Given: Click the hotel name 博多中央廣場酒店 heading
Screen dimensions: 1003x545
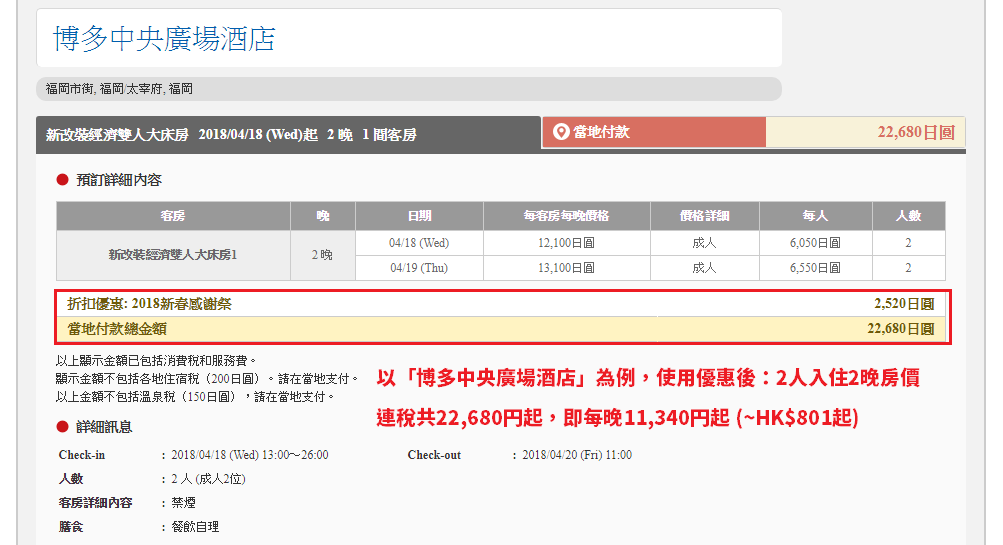Looking at the screenshot, I should click(164, 38).
